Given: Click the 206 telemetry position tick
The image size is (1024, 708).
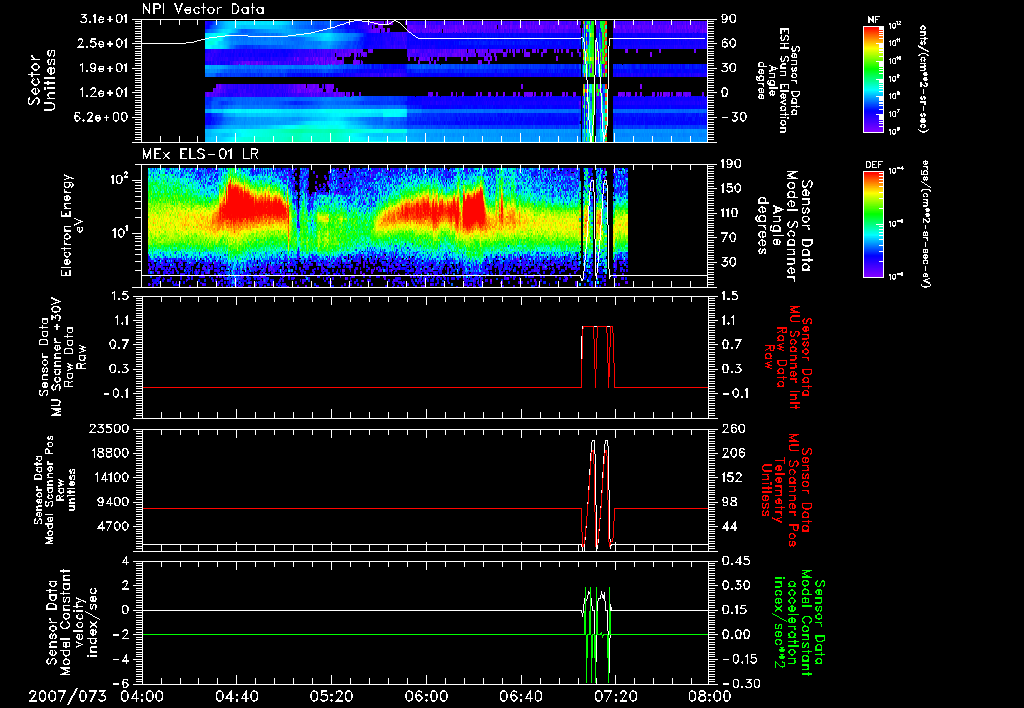Looking at the screenshot, I should pyautogui.click(x=731, y=453).
